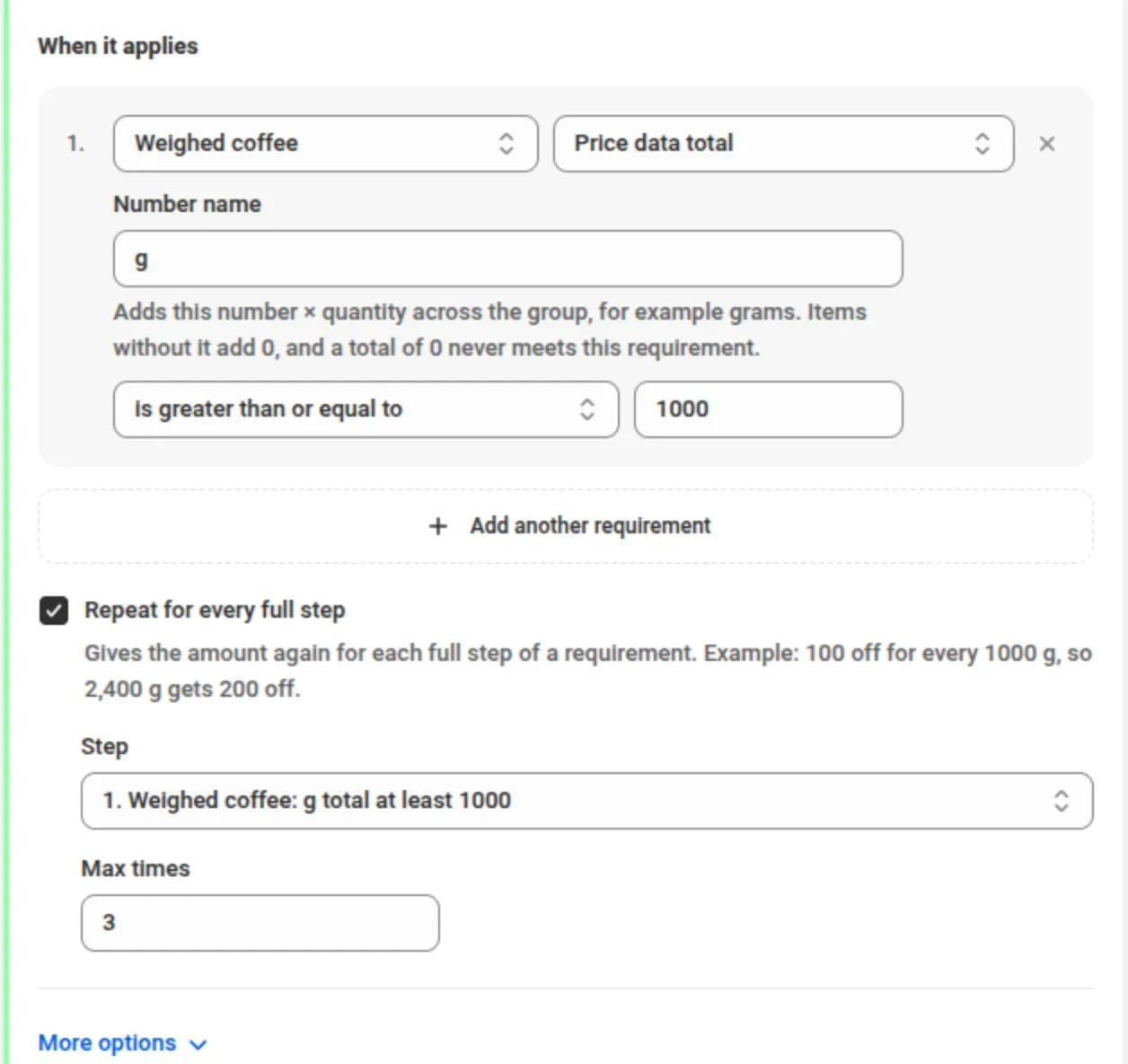Screen dimensions: 1128x1064
Task: Click the chevron next to More options
Action: coord(198,1044)
